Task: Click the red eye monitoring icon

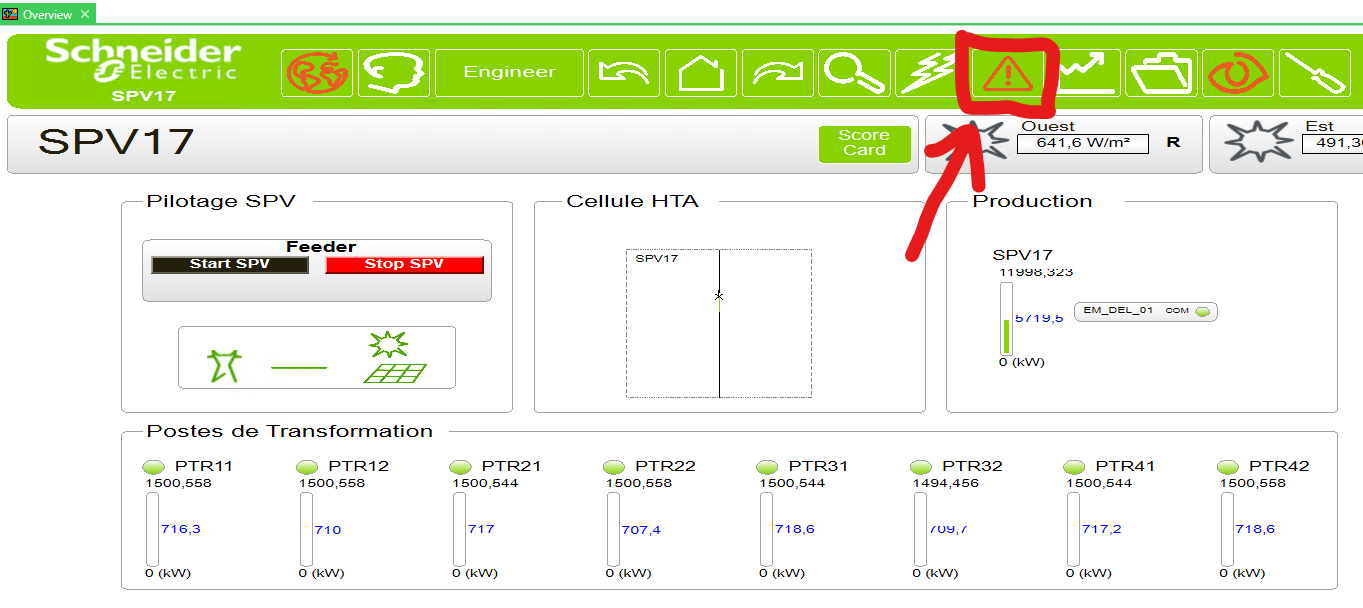Action: 1238,73
